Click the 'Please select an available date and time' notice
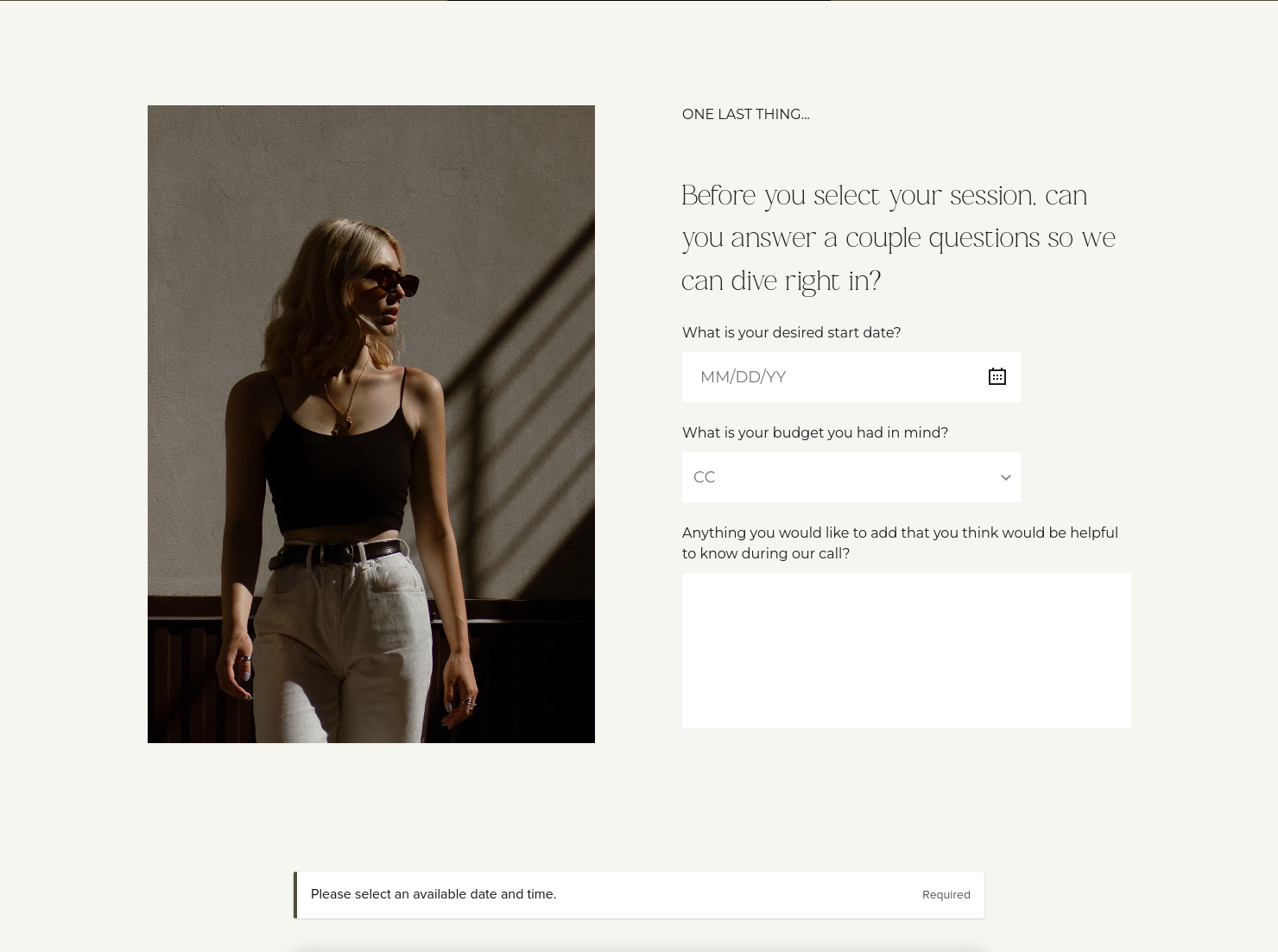 click(639, 895)
